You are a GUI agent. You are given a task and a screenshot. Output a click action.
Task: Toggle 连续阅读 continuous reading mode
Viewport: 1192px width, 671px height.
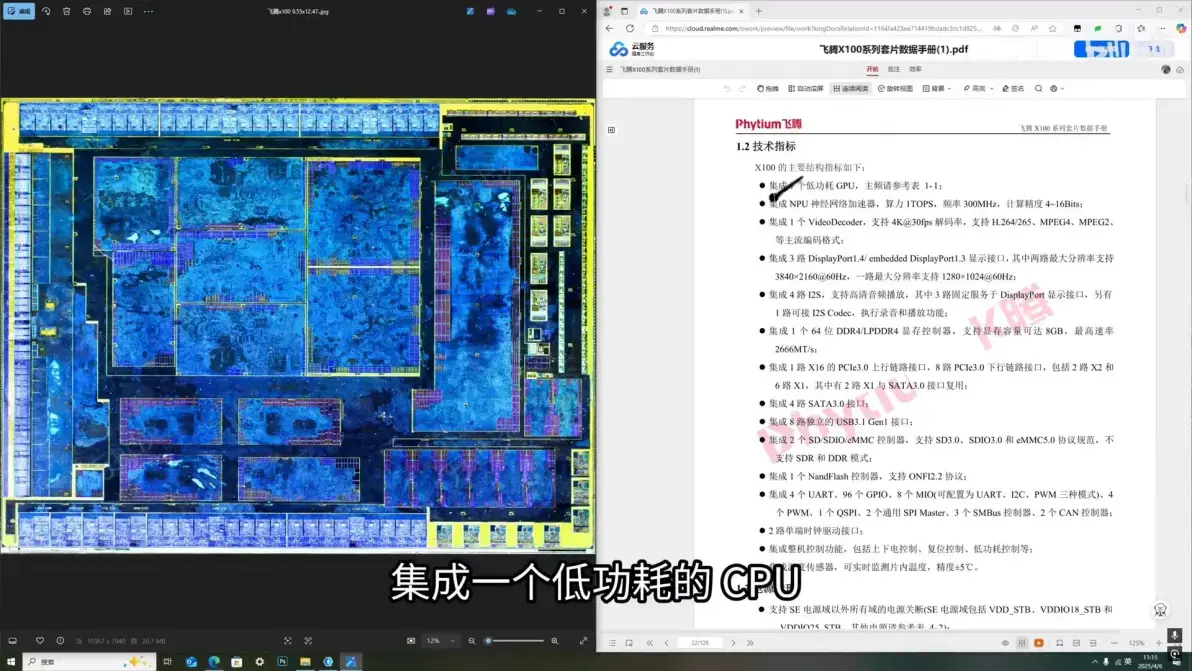[x=851, y=89]
